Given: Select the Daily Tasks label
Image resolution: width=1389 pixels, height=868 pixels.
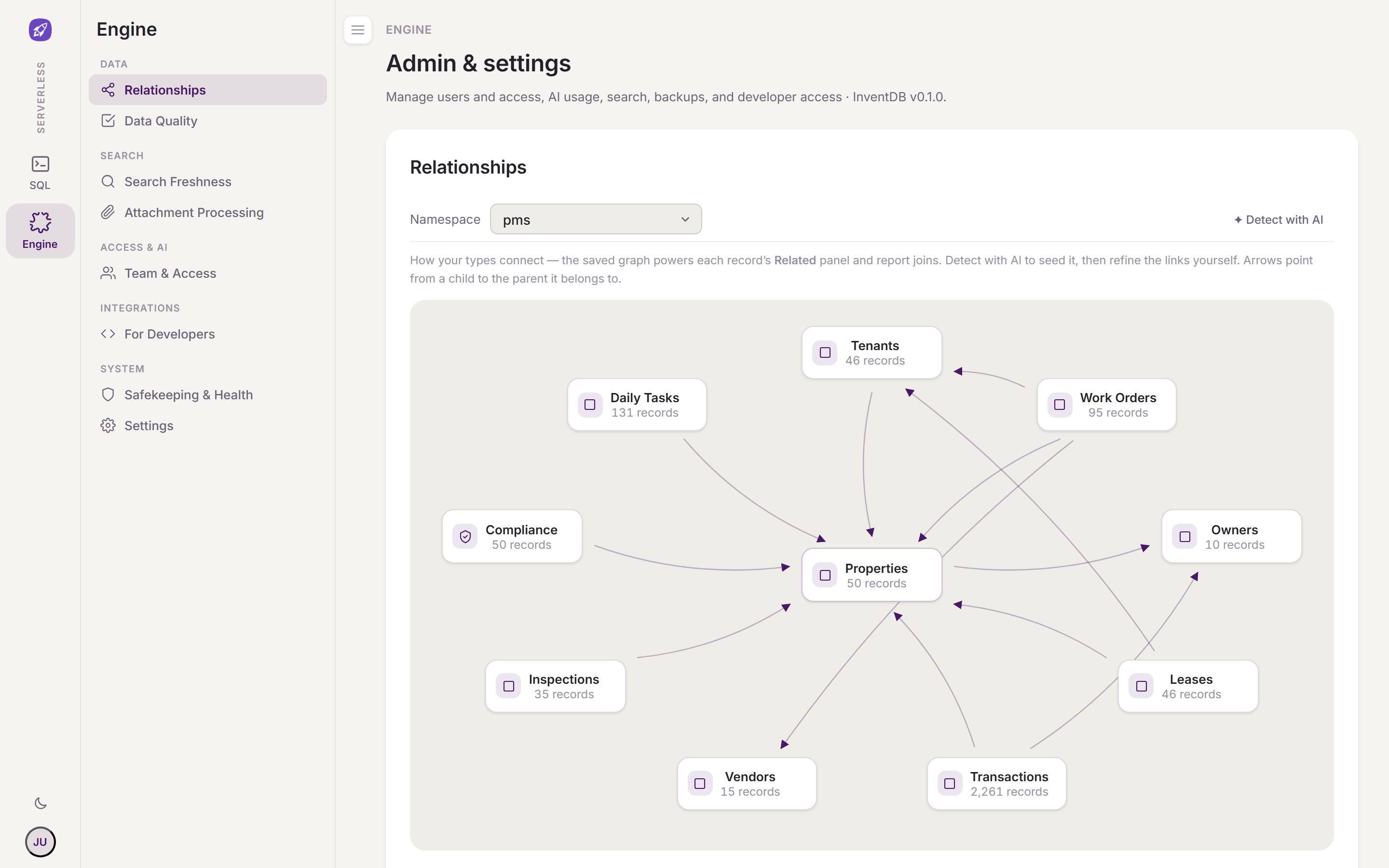Looking at the screenshot, I should pyautogui.click(x=644, y=397).
